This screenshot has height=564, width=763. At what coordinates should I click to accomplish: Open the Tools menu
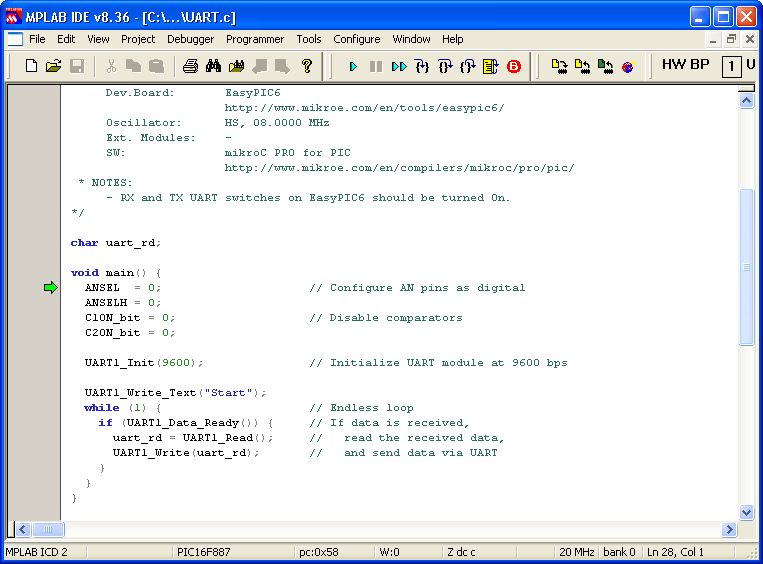tap(309, 39)
